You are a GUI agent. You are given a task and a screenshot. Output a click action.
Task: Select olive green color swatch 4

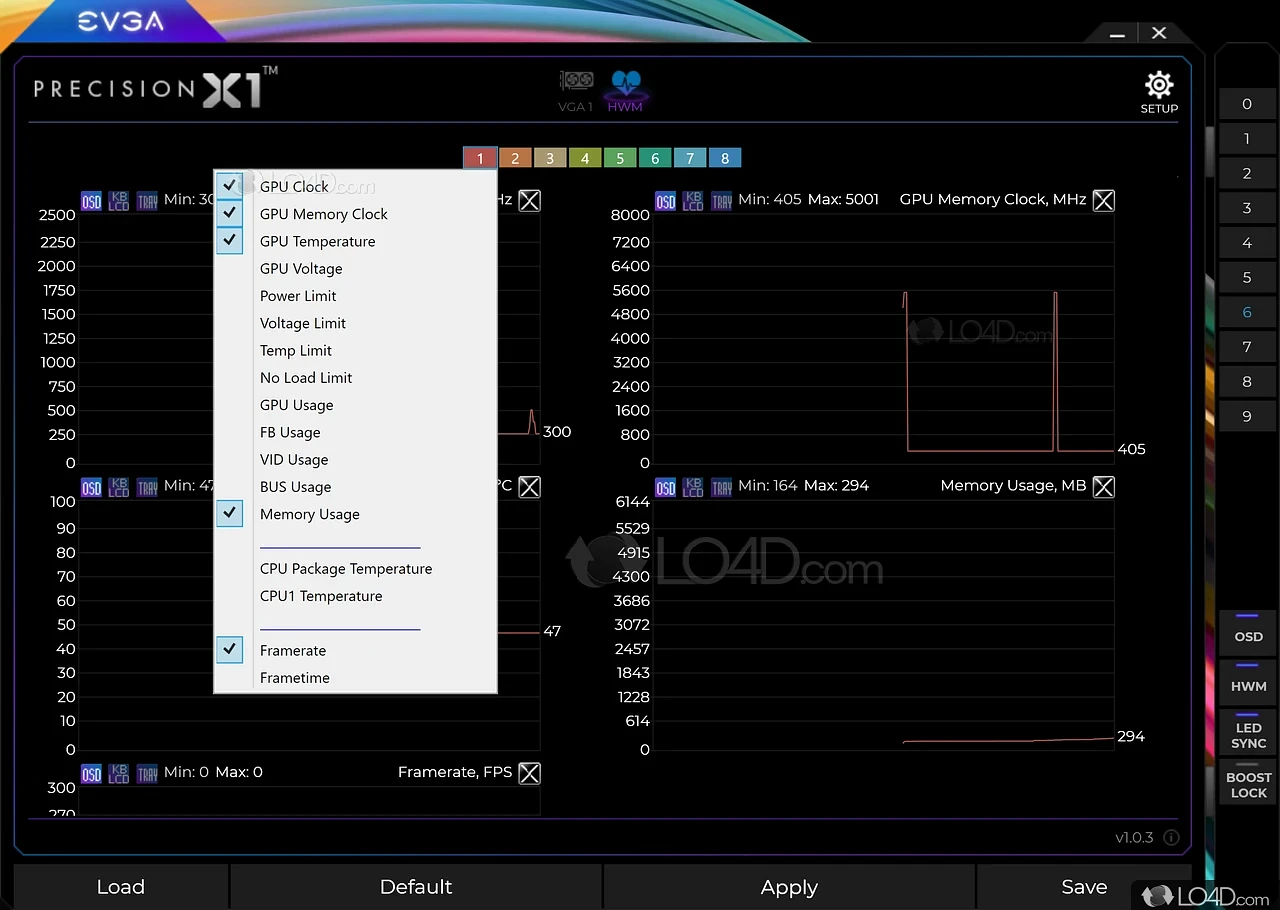[585, 158]
